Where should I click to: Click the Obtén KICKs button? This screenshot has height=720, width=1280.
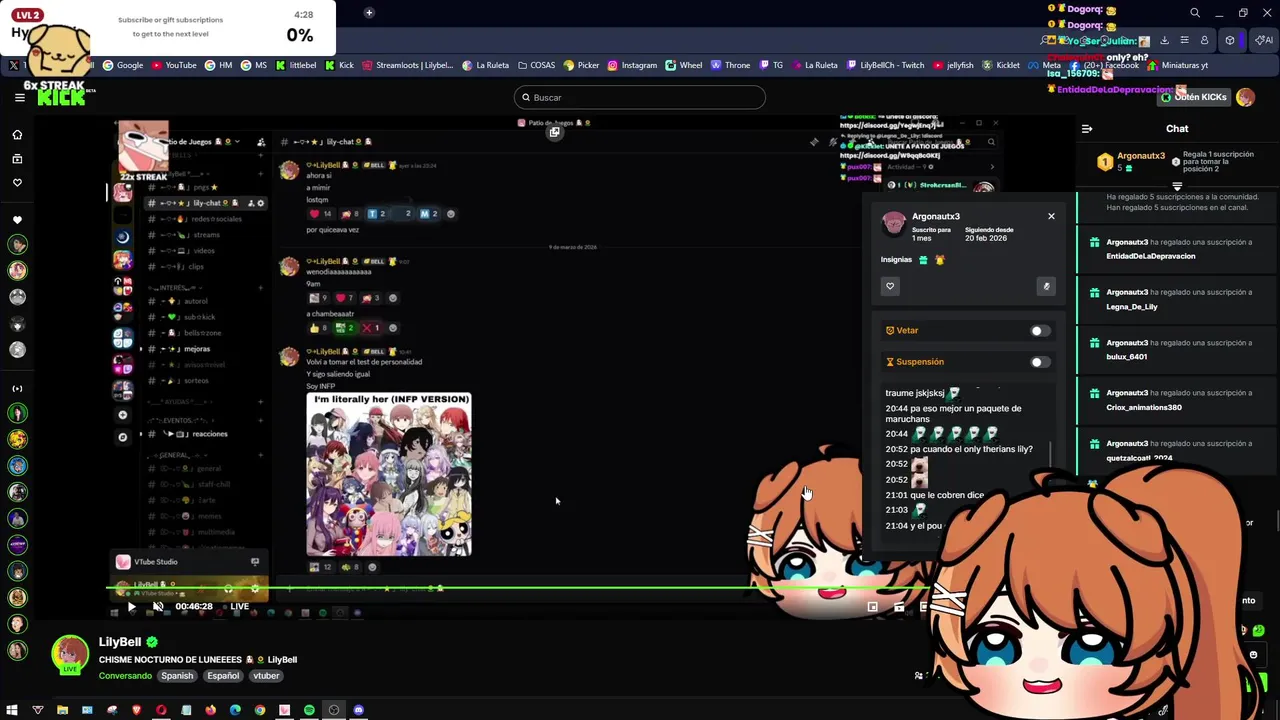click(1194, 97)
